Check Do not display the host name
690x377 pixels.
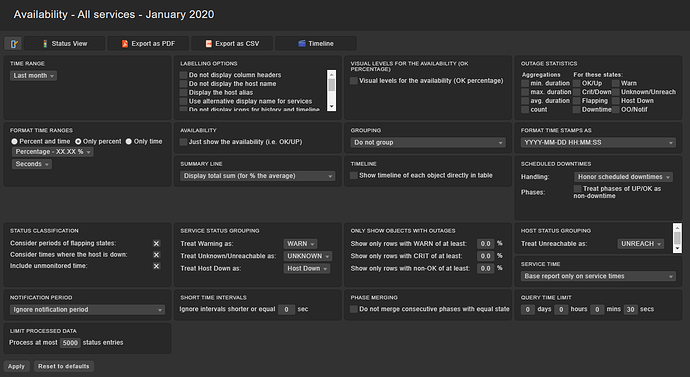pos(184,84)
